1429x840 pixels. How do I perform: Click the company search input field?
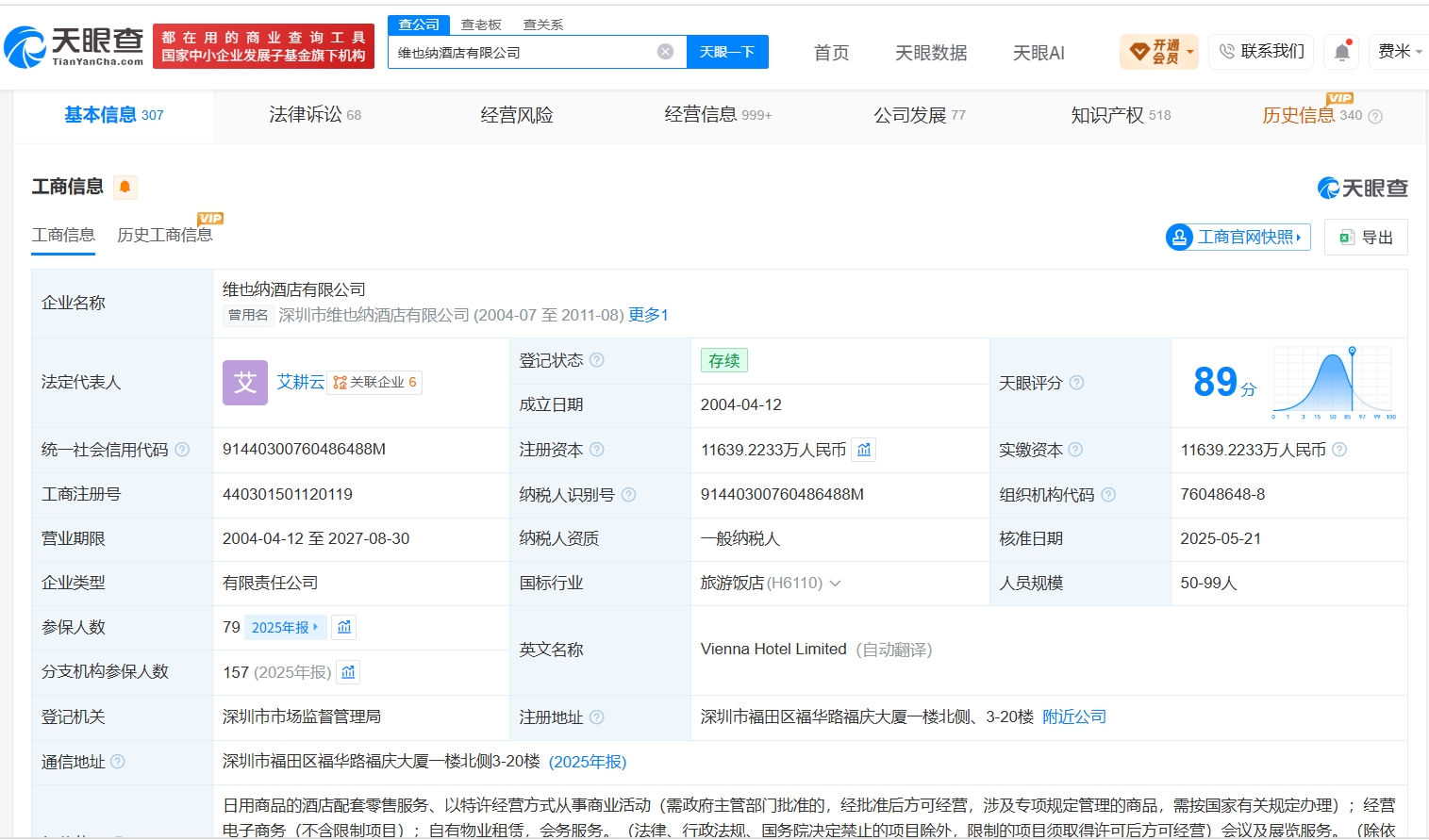click(523, 52)
